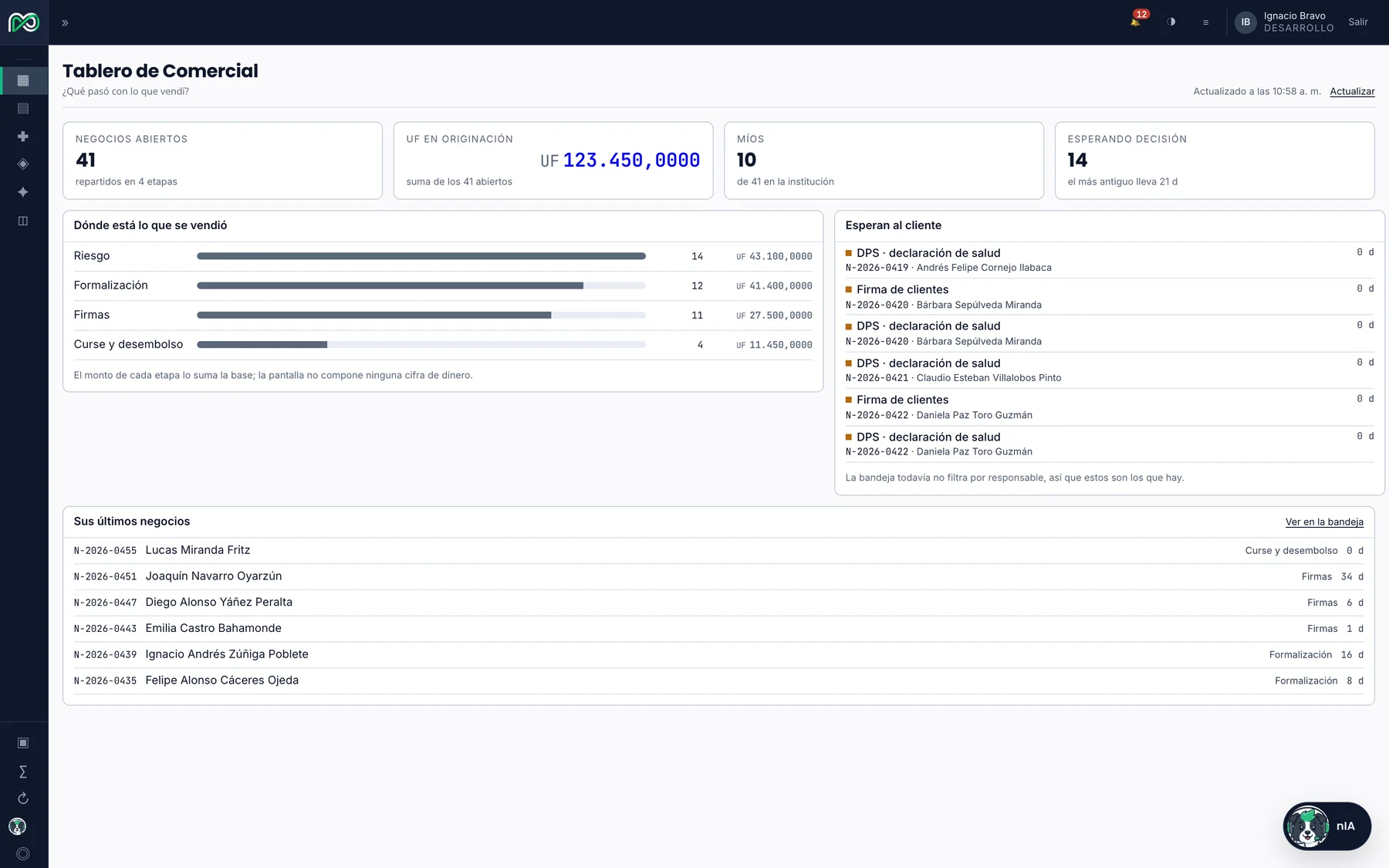Click the circular arrow refresh sidebar icon

(23, 799)
